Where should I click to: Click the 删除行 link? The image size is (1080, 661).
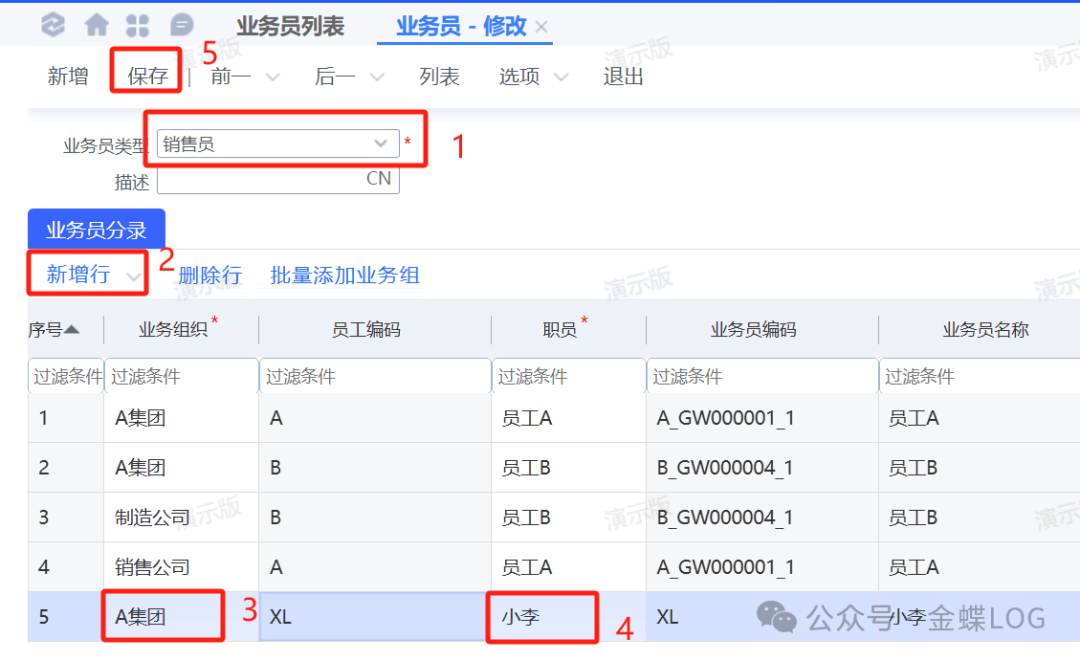(210, 275)
